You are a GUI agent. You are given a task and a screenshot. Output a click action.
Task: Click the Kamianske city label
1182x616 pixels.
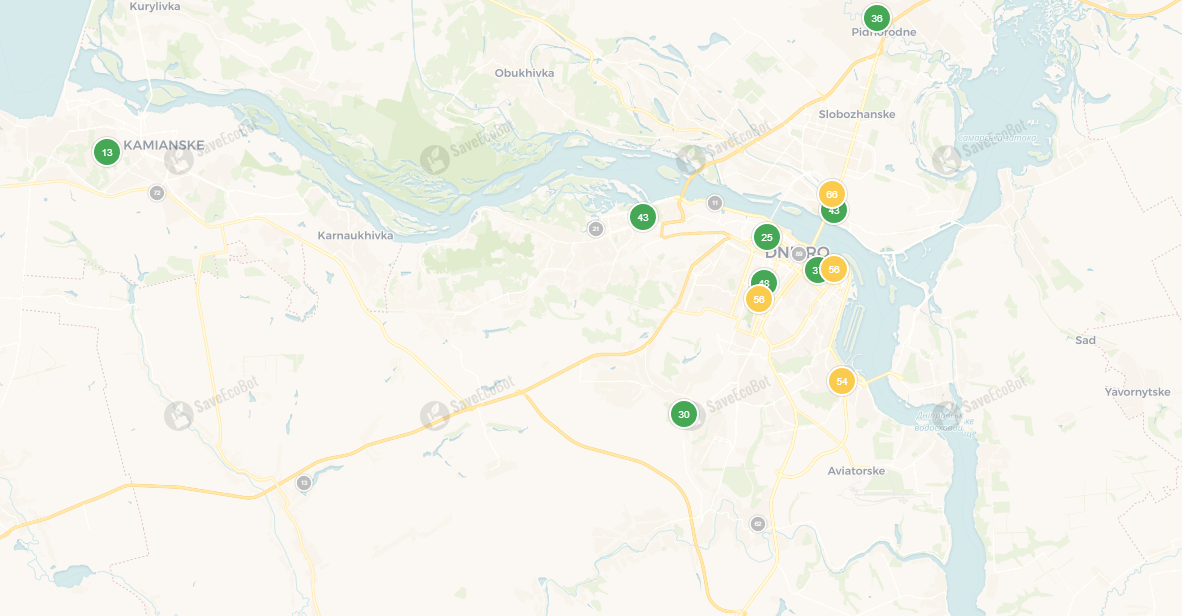(164, 145)
